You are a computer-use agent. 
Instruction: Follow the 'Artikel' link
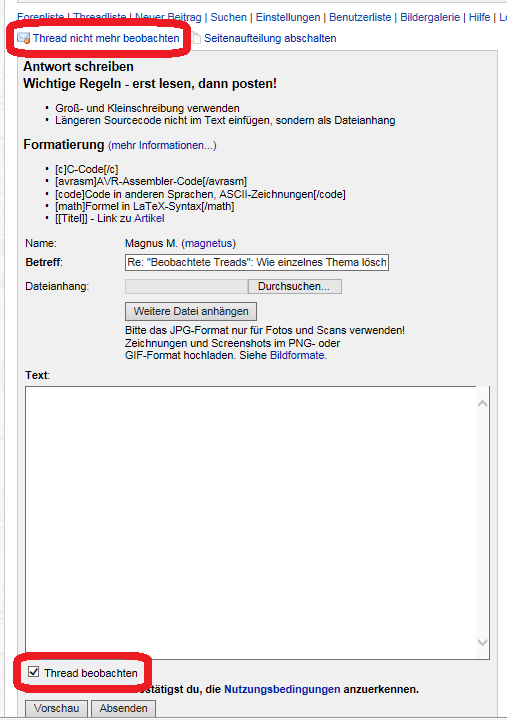click(149, 219)
